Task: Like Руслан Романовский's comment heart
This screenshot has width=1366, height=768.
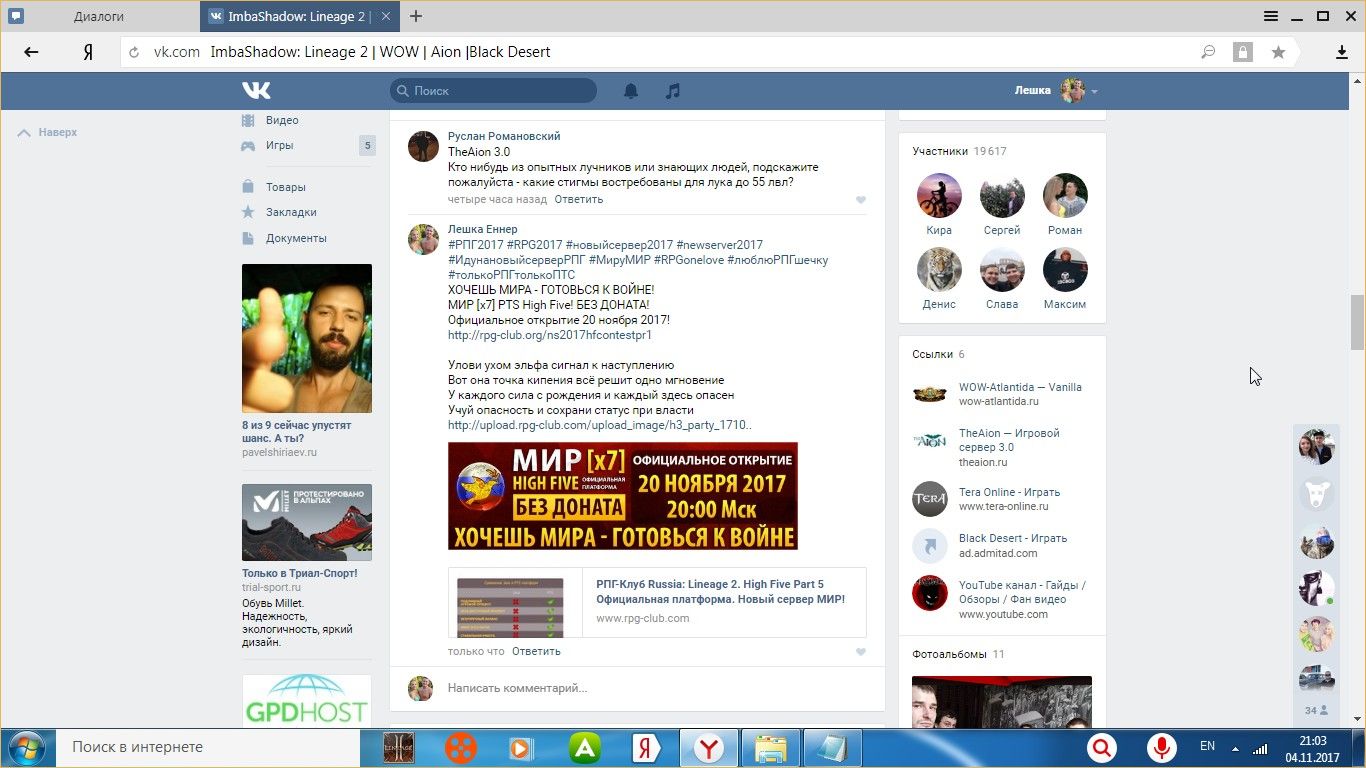Action: (x=860, y=200)
